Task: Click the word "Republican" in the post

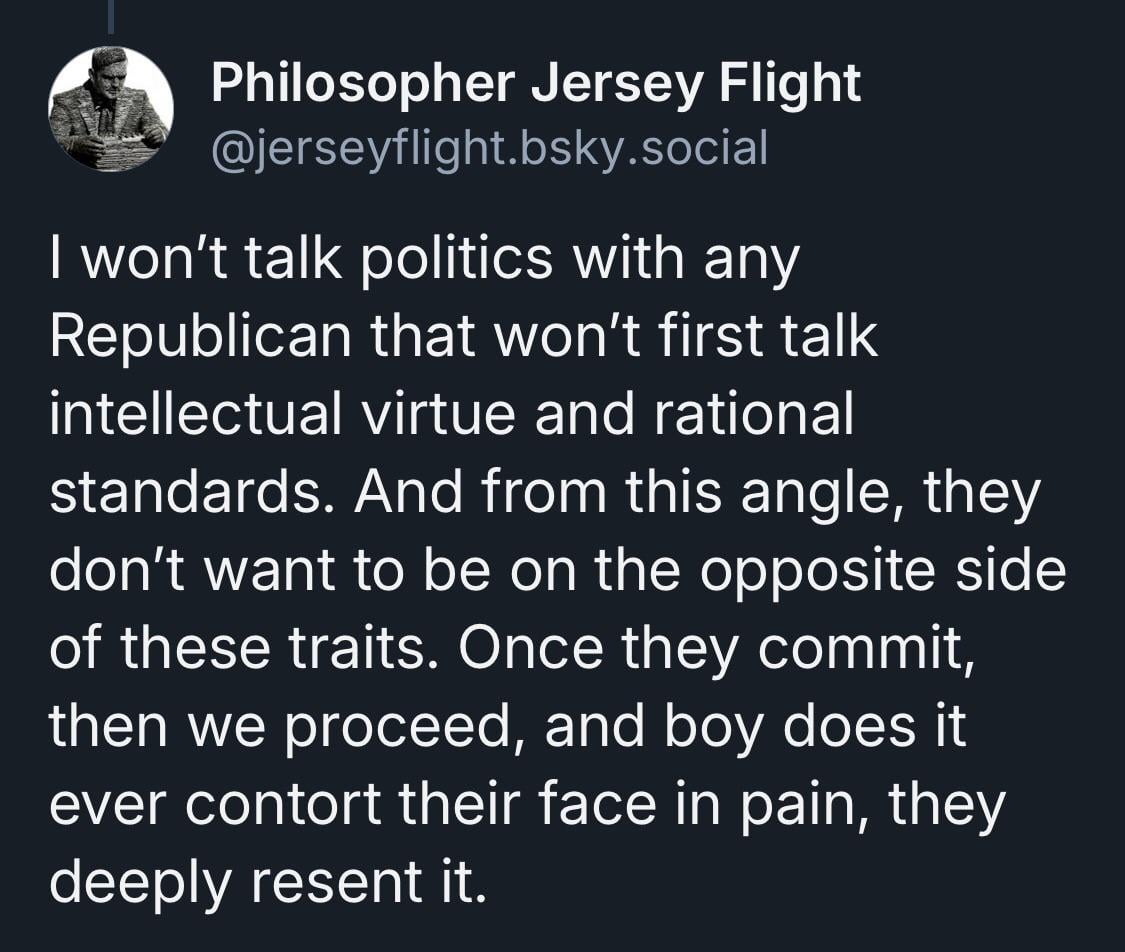Action: [x=200, y=339]
